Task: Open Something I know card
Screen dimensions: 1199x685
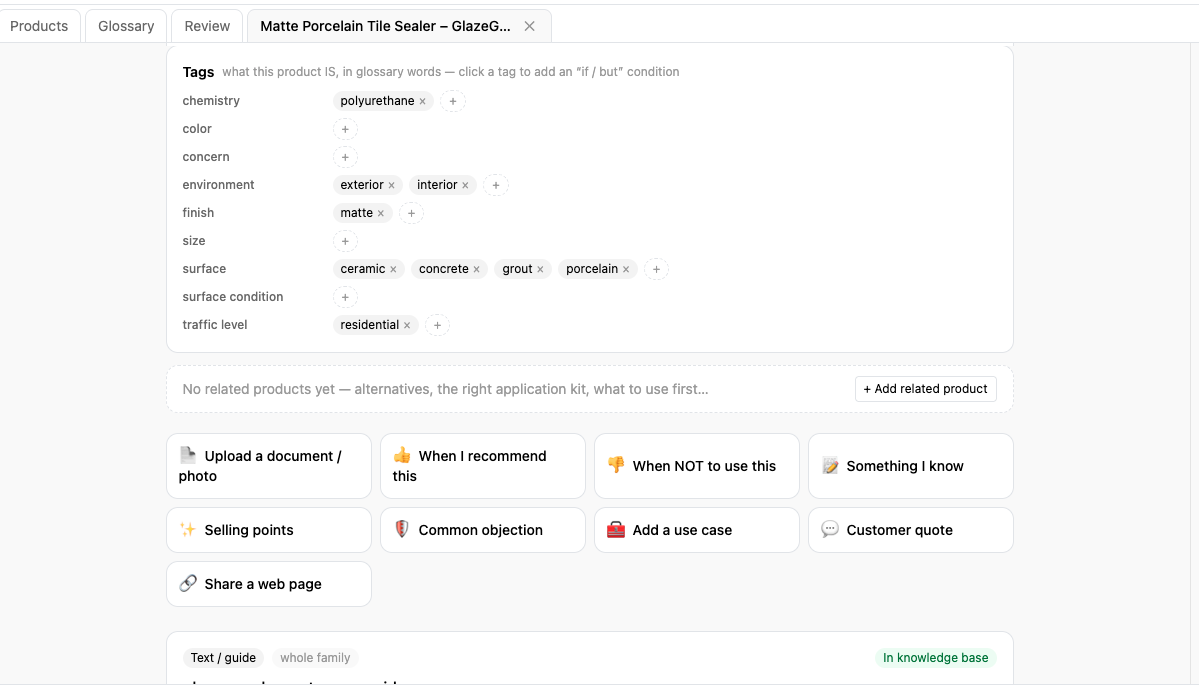Action: coord(911,466)
